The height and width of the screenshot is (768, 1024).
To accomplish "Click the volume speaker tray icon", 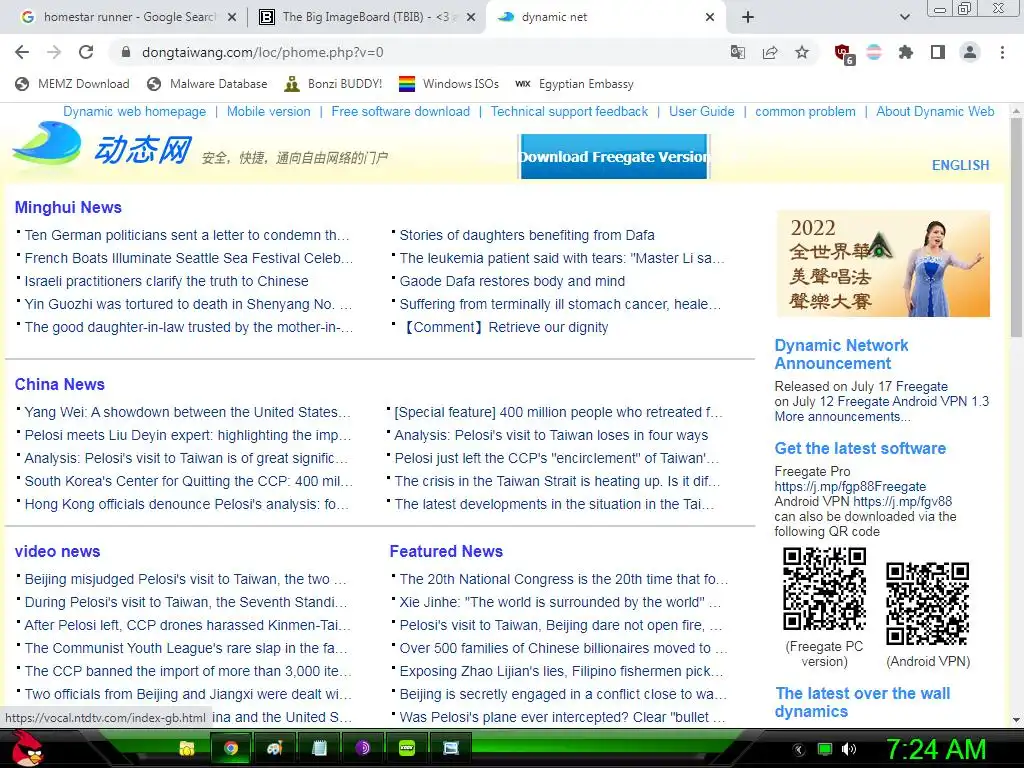I will point(849,749).
